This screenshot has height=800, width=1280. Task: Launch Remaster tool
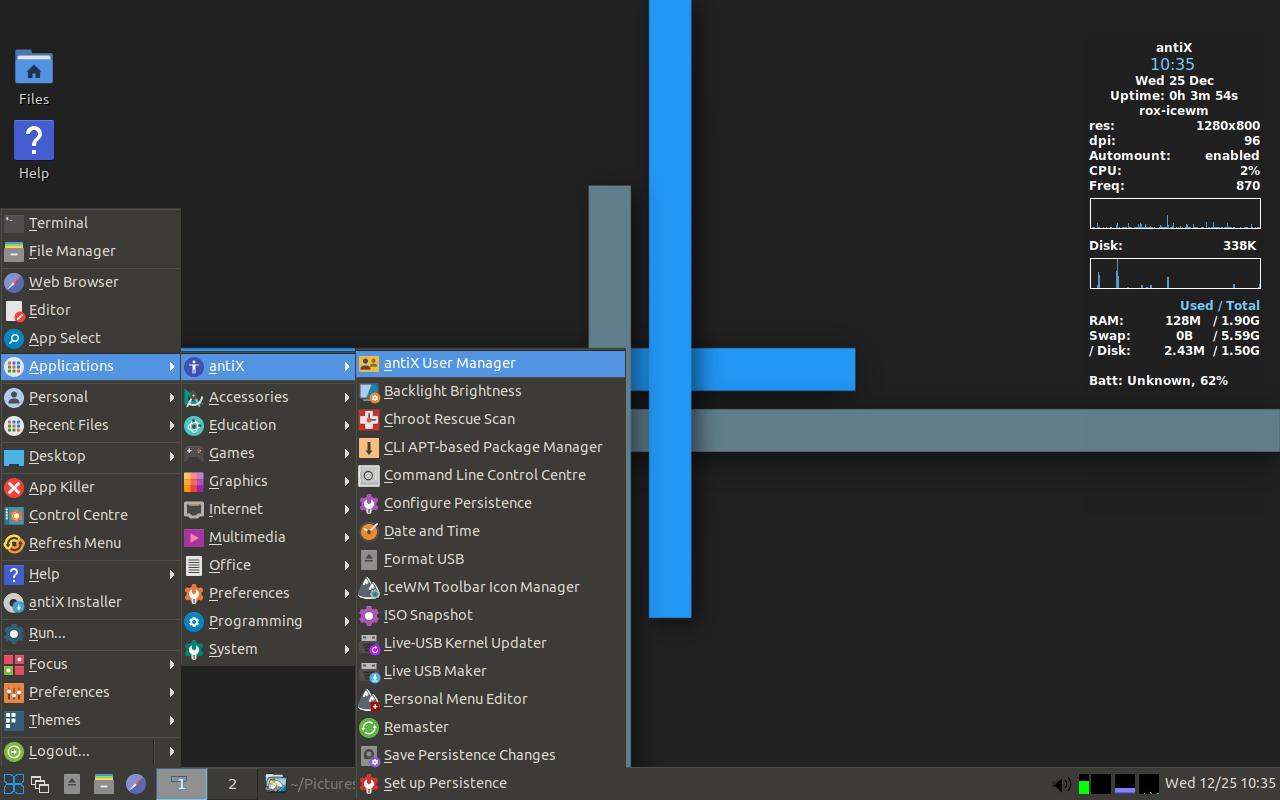coord(491,727)
